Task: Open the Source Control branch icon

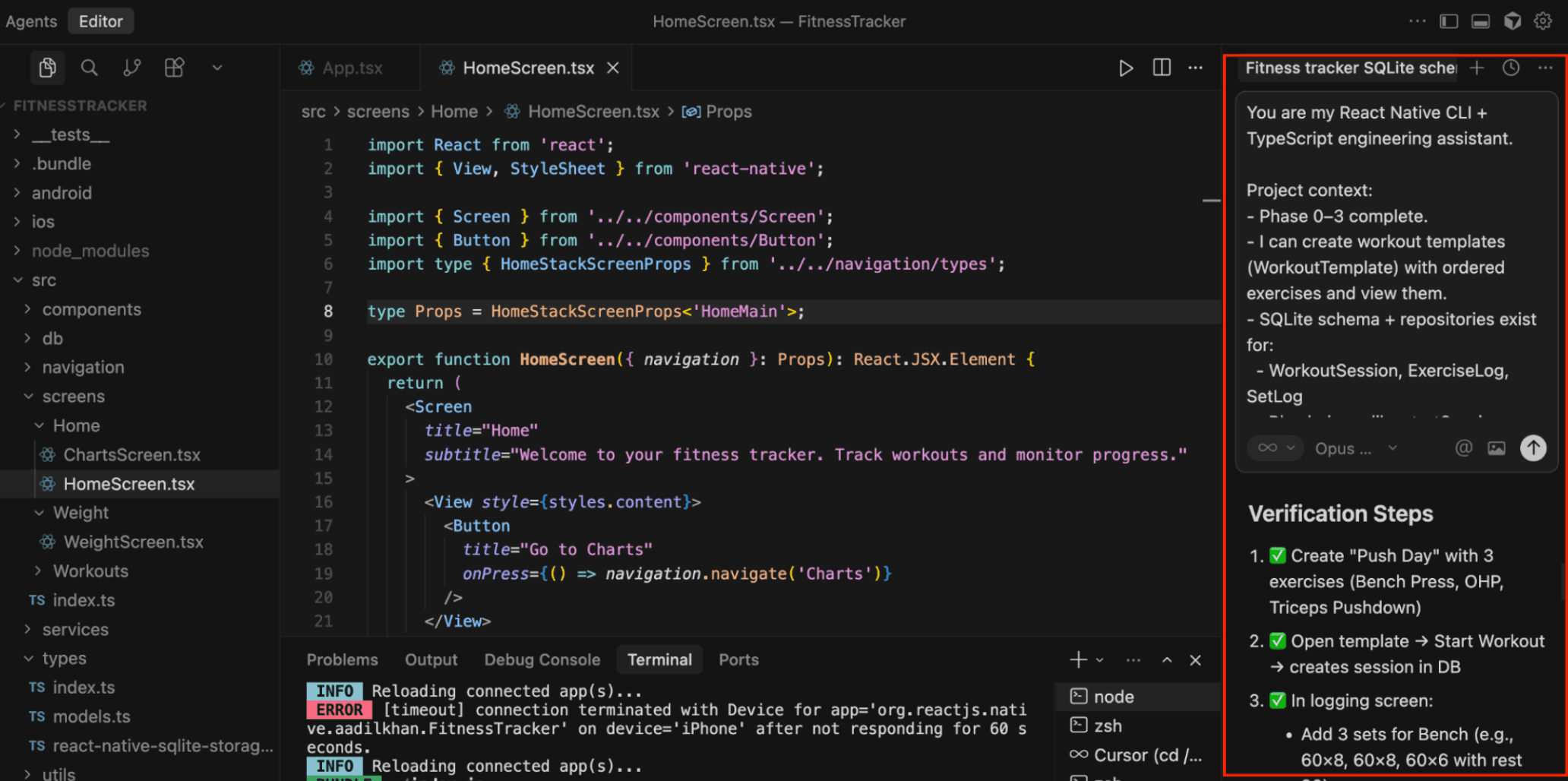Action: coord(131,68)
